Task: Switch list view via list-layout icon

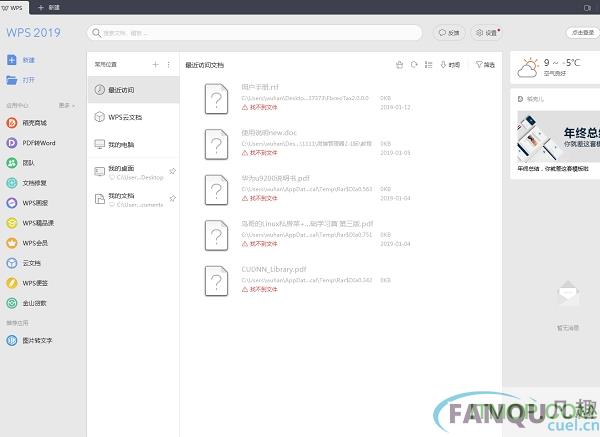Action: click(429, 65)
